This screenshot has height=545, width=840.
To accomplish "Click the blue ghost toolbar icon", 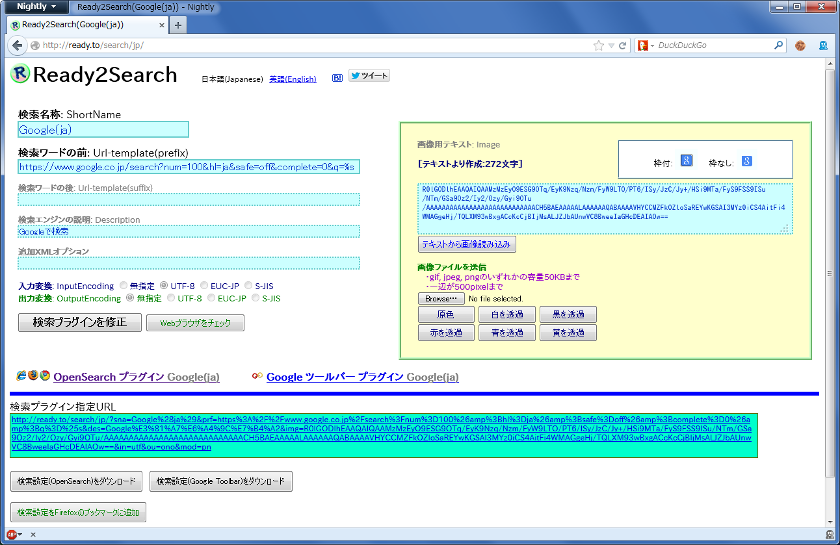I will coord(824,46).
